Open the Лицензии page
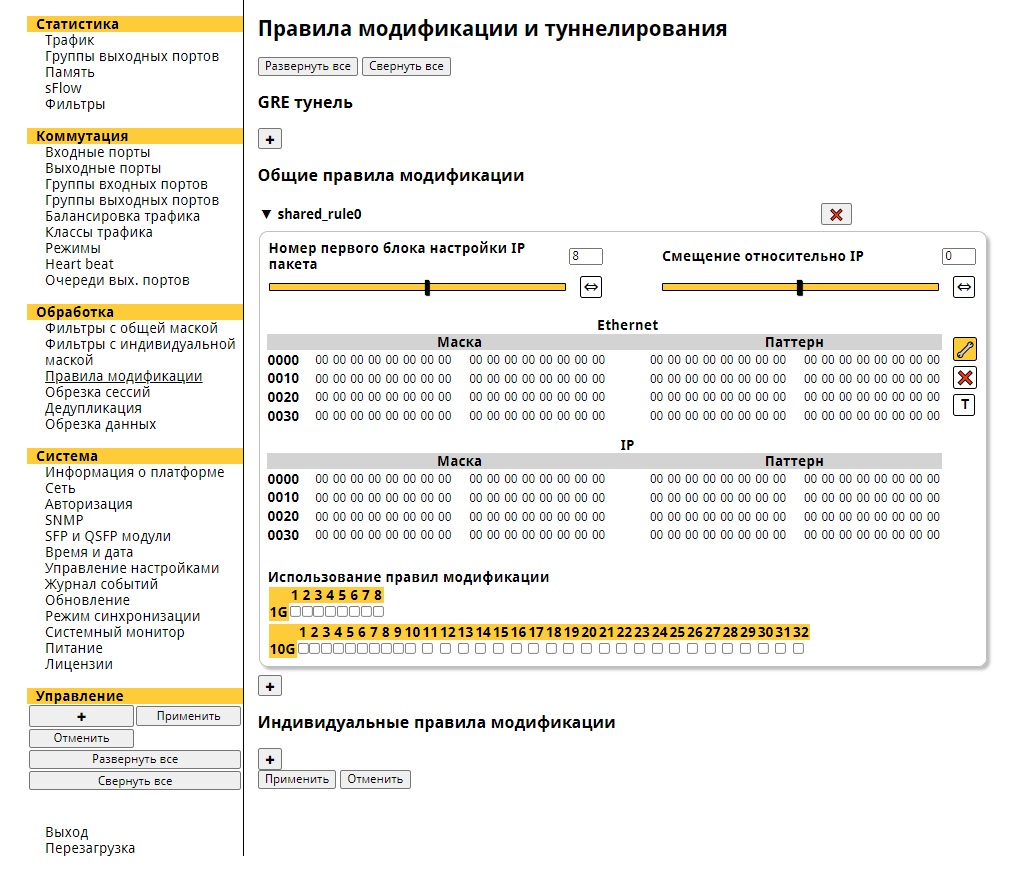The width and height of the screenshot is (1025, 881). (78, 665)
